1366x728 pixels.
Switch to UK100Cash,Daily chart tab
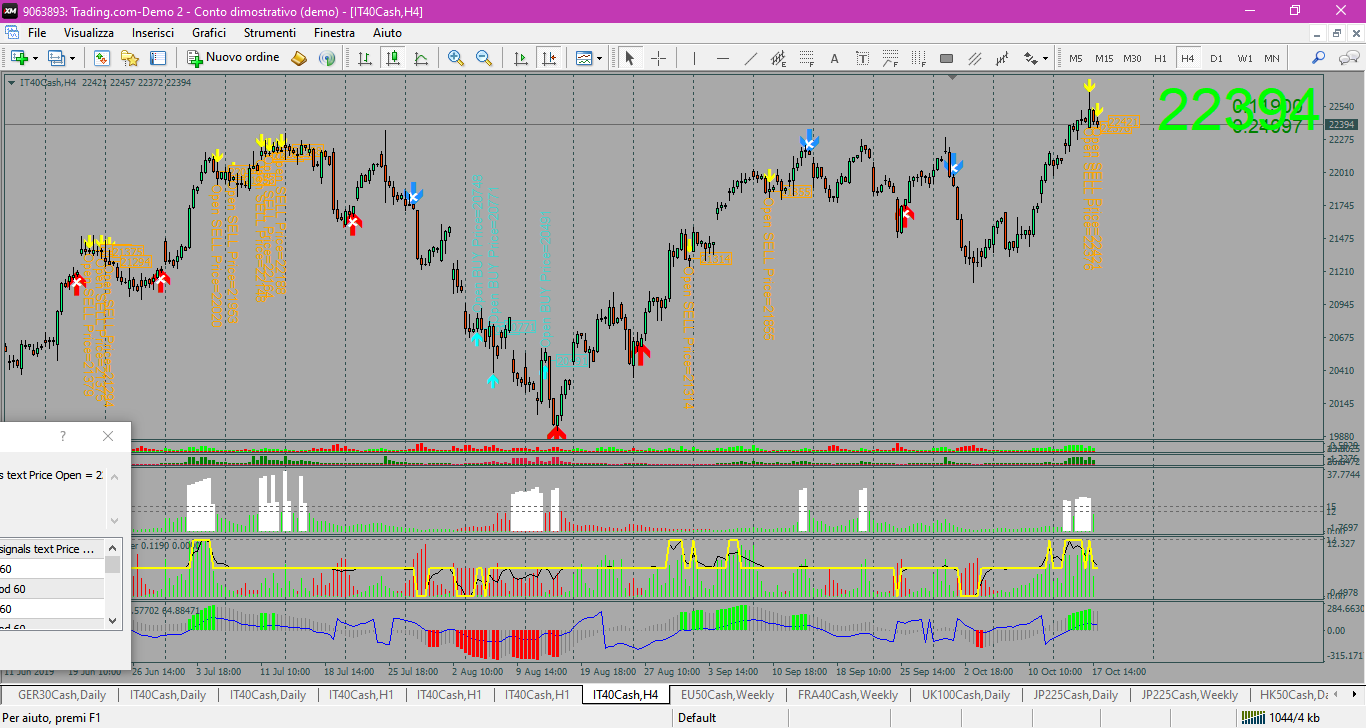click(966, 694)
